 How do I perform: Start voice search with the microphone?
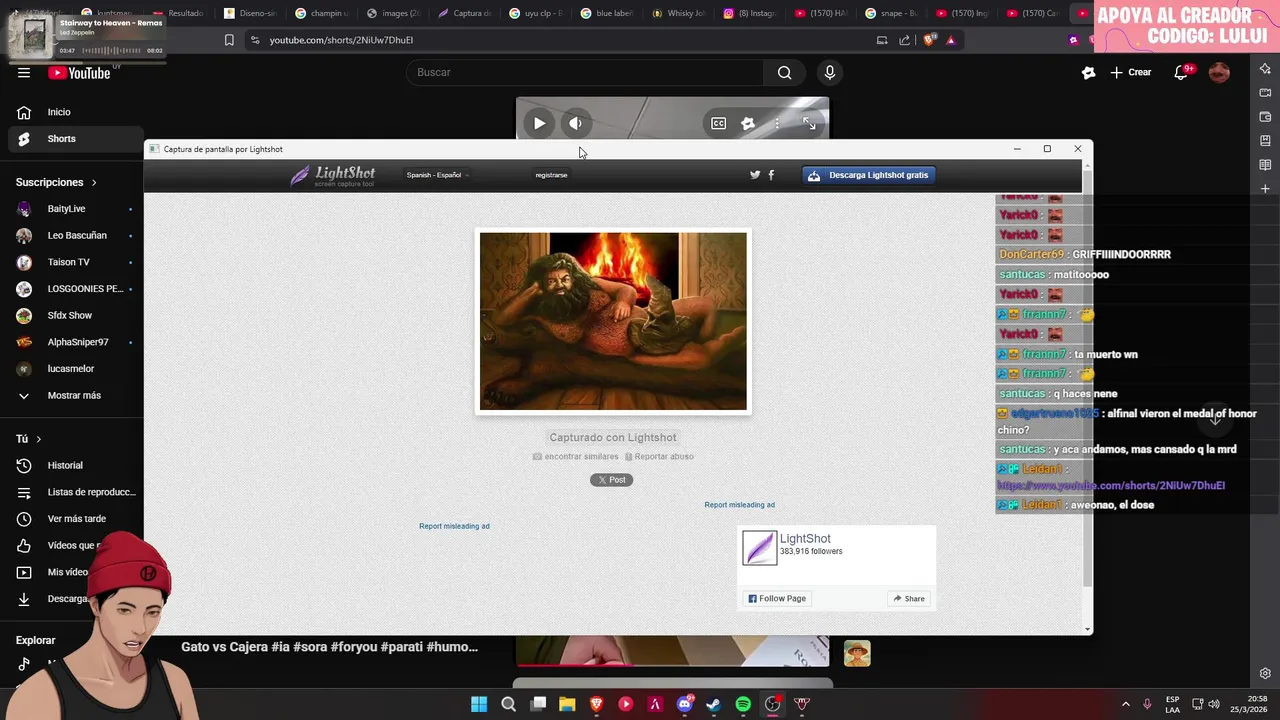pos(829,73)
